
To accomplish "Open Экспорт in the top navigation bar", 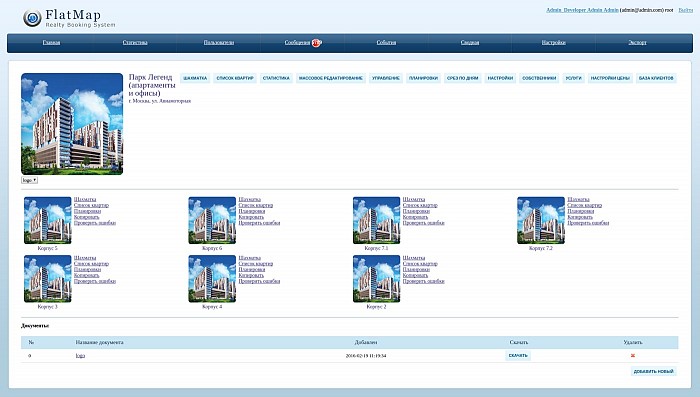I will click(637, 42).
